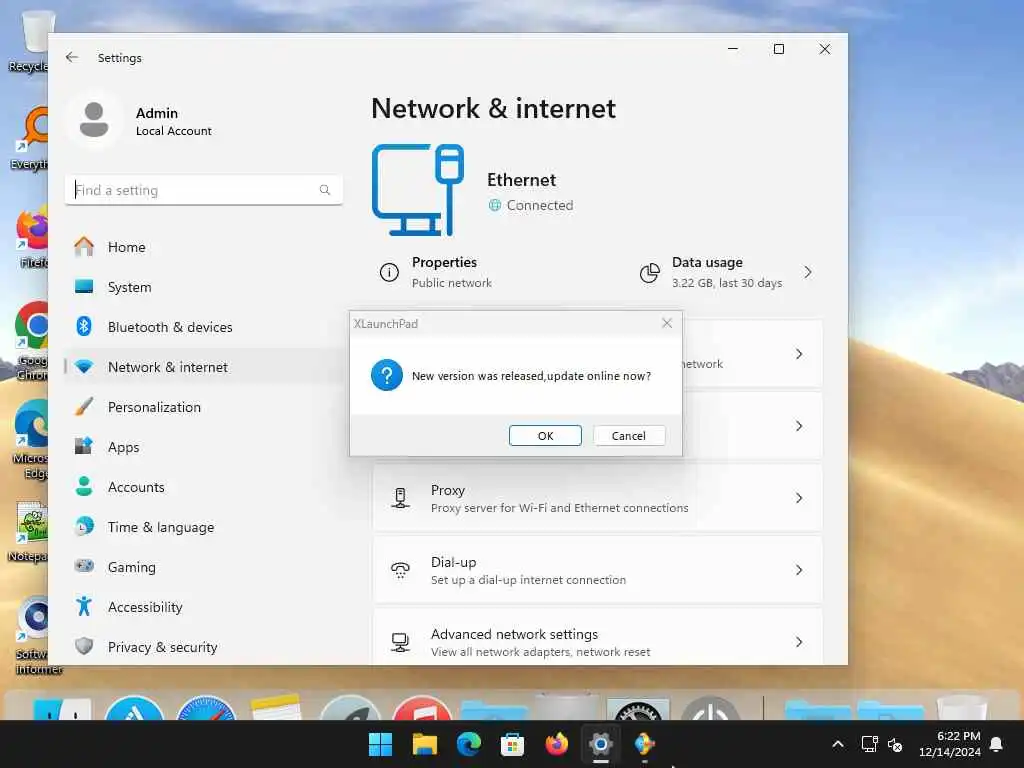Open Personalization settings

204,407
